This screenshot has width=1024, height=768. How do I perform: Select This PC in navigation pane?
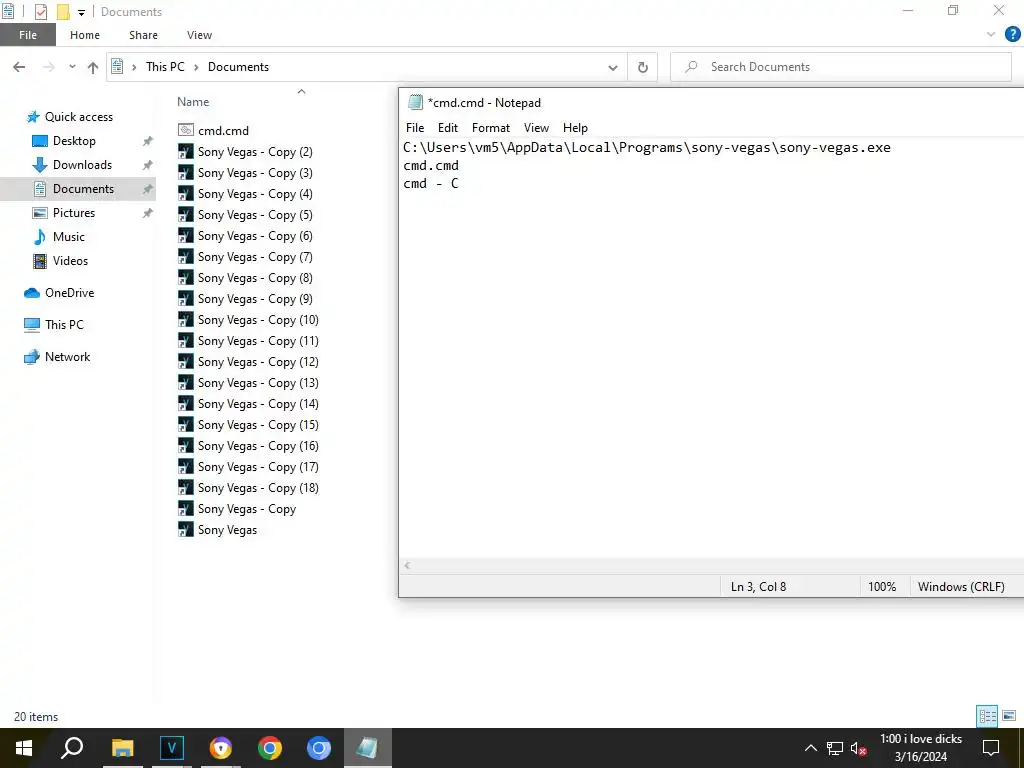tap(64, 325)
